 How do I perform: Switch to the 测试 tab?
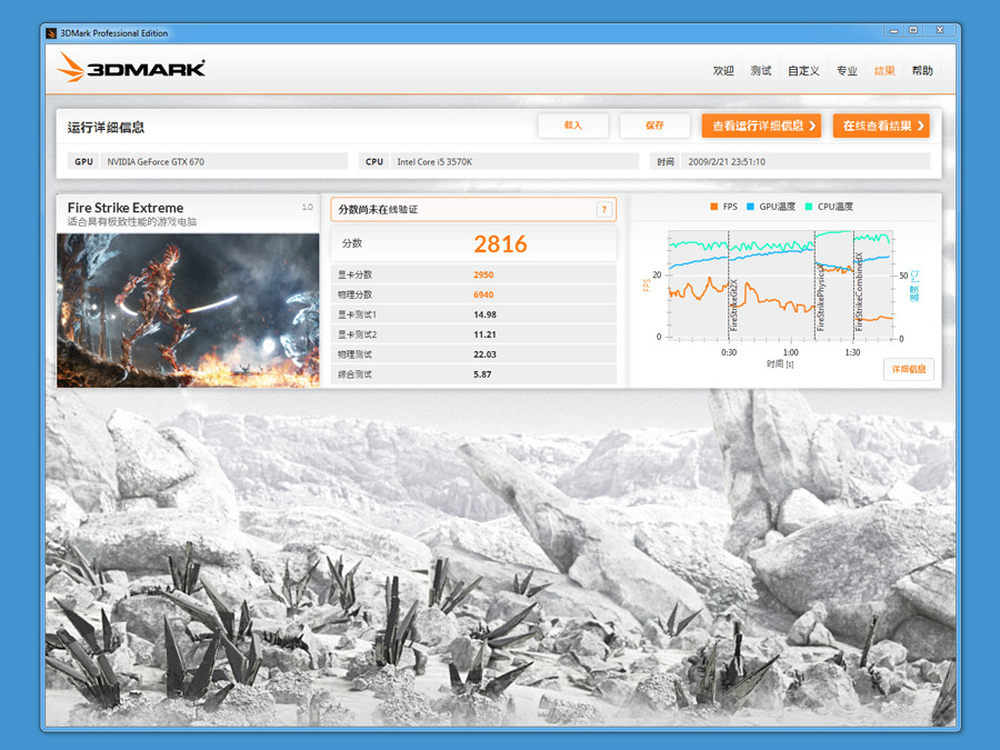(x=761, y=71)
